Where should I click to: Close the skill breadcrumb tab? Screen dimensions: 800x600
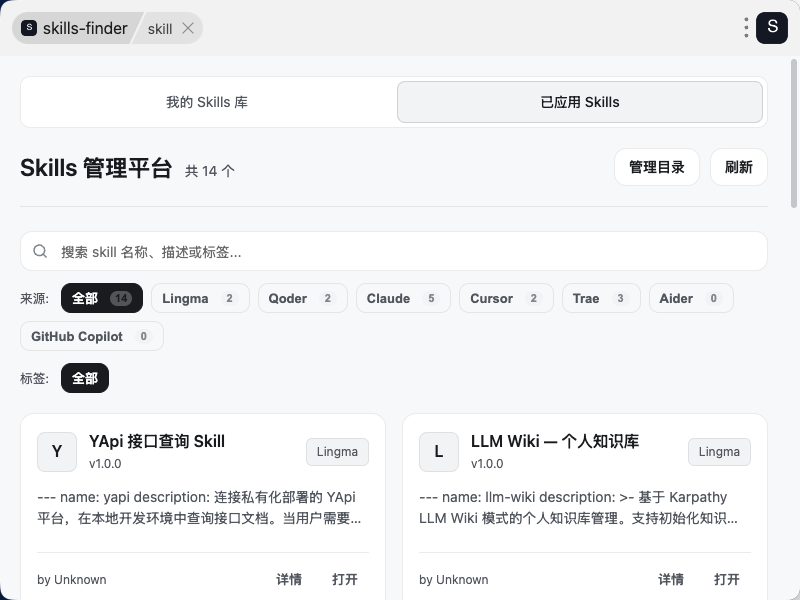tap(188, 29)
